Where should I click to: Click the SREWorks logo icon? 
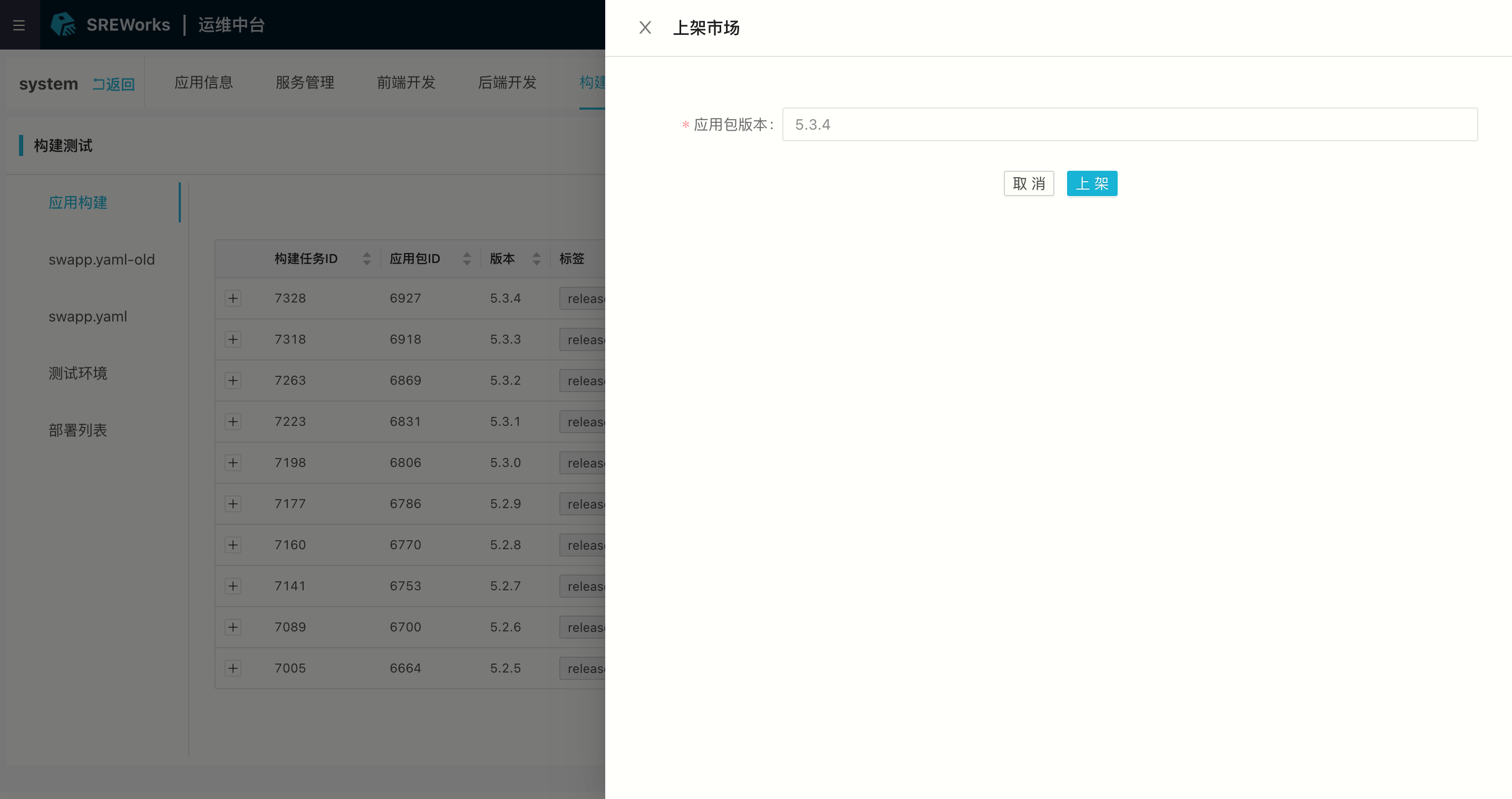click(63, 25)
